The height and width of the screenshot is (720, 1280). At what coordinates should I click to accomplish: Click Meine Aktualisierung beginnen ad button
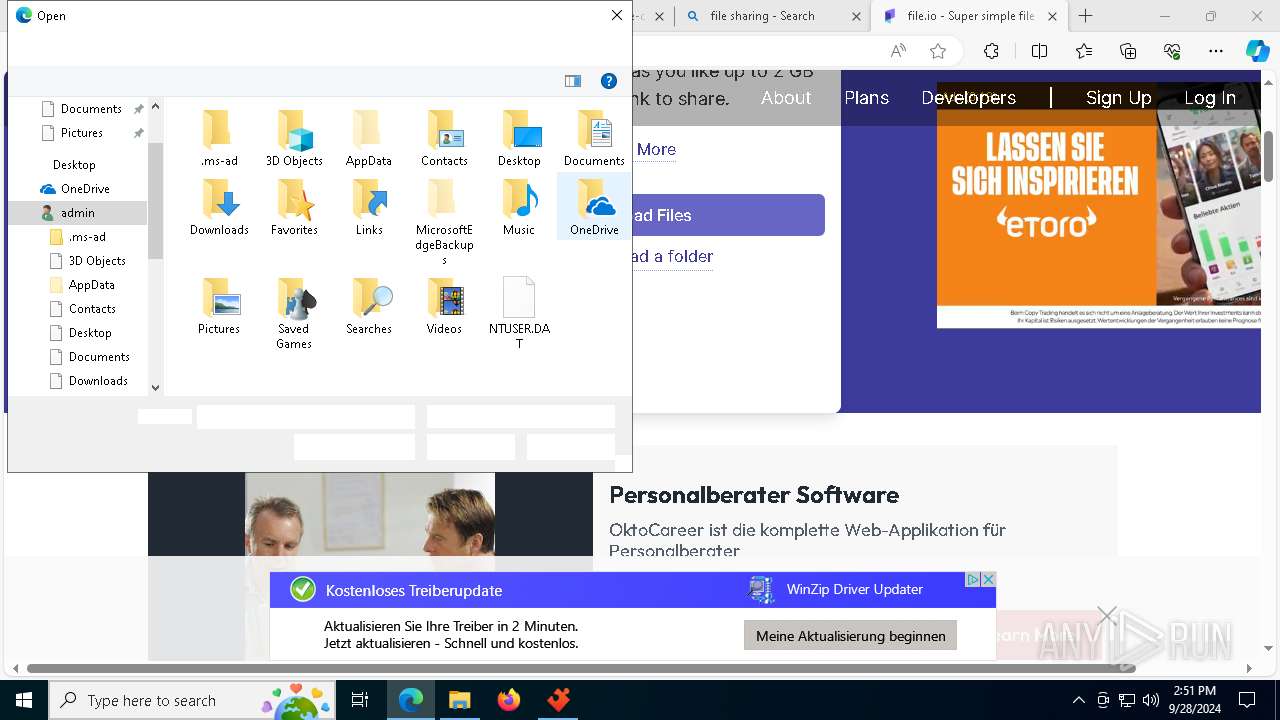(850, 635)
